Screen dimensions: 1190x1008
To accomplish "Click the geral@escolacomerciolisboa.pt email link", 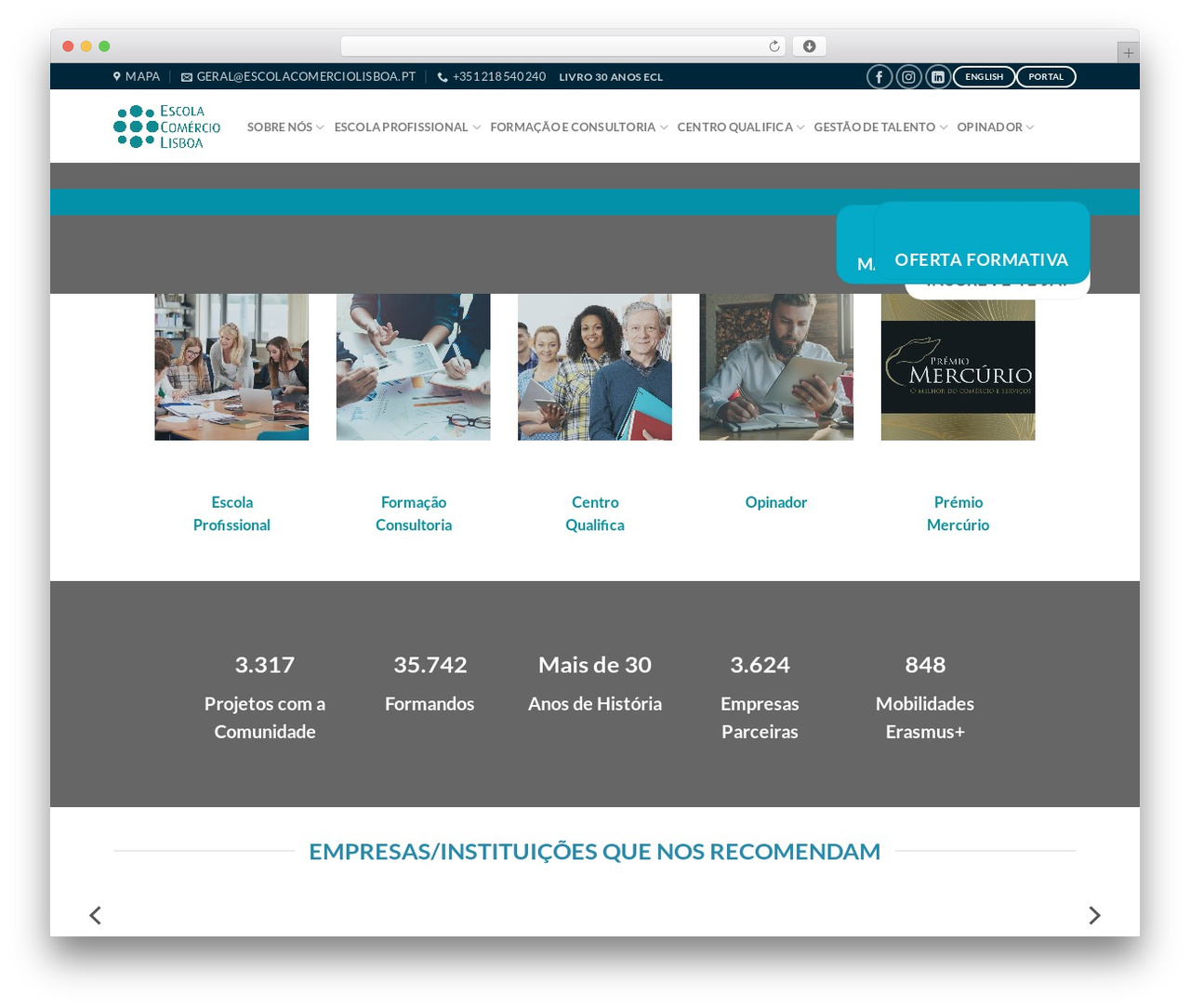I will click(306, 77).
